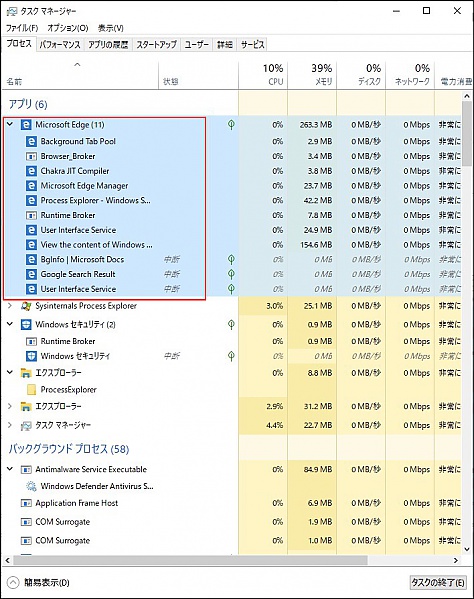The image size is (474, 599).
Task: Collapse the エクスプローラー group containing ProcessExplorer
Action: point(10,372)
